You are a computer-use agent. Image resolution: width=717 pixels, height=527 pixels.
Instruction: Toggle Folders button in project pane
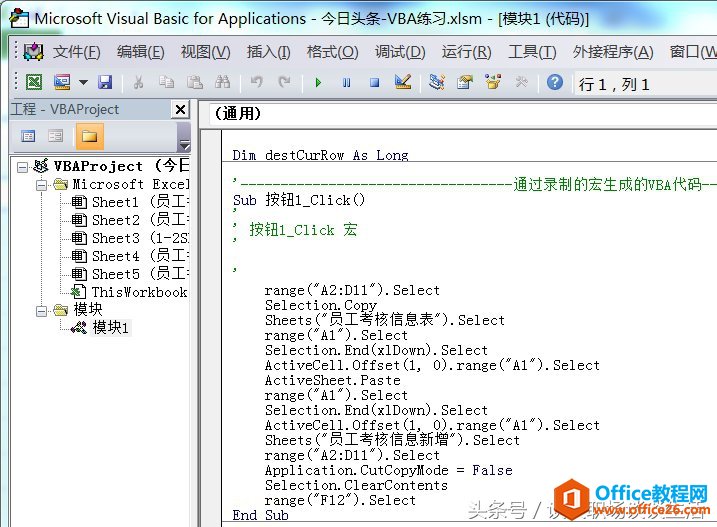pos(90,136)
